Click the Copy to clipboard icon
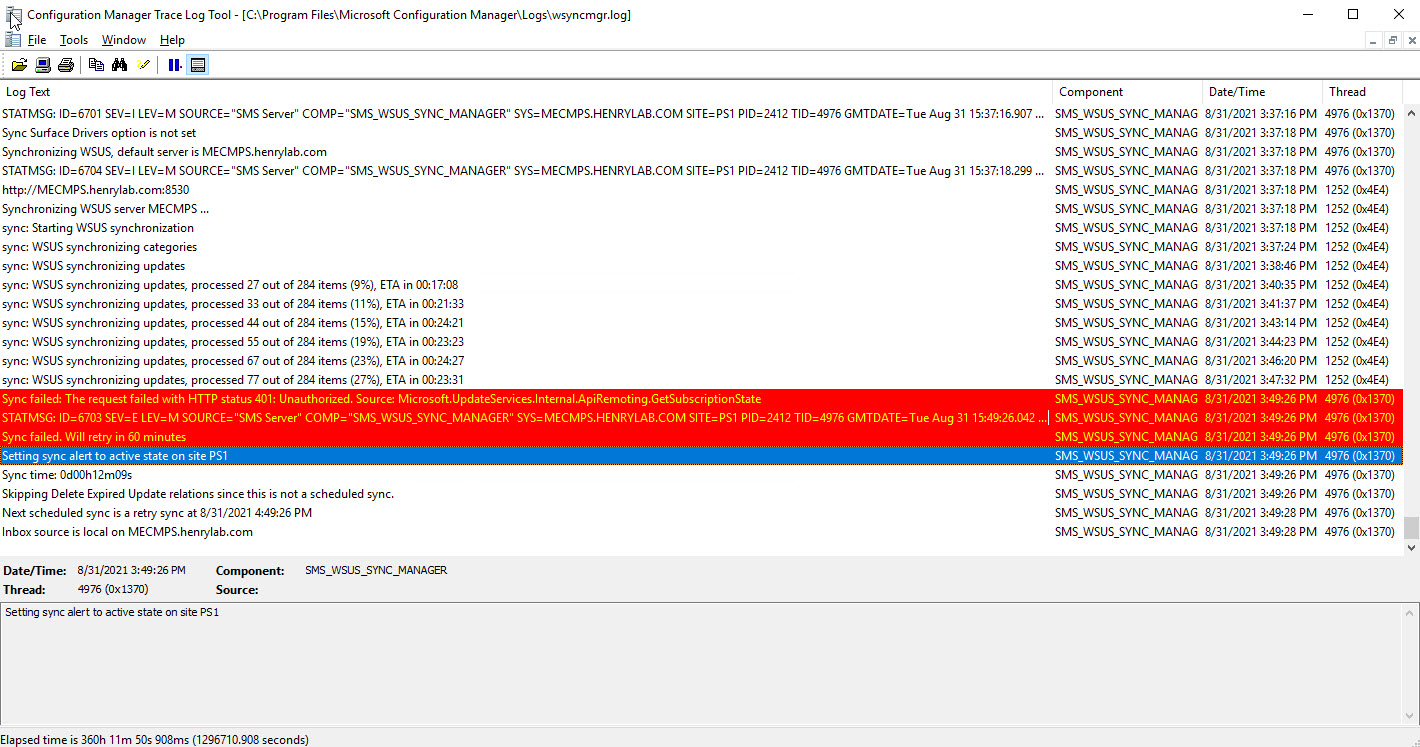Viewport: 1420px width, 747px height. 96,65
